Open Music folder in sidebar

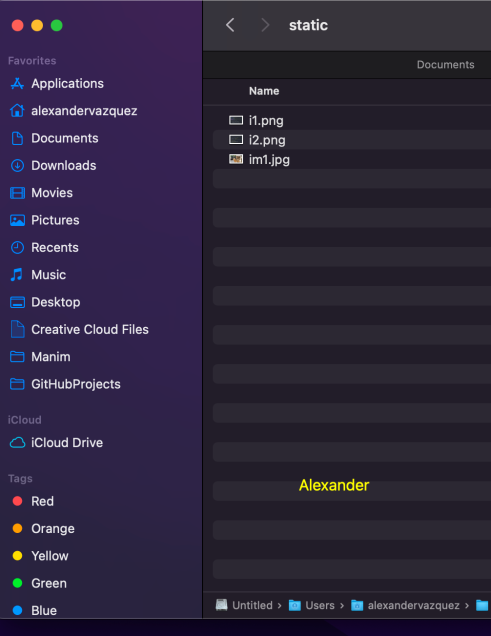(x=38, y=275)
